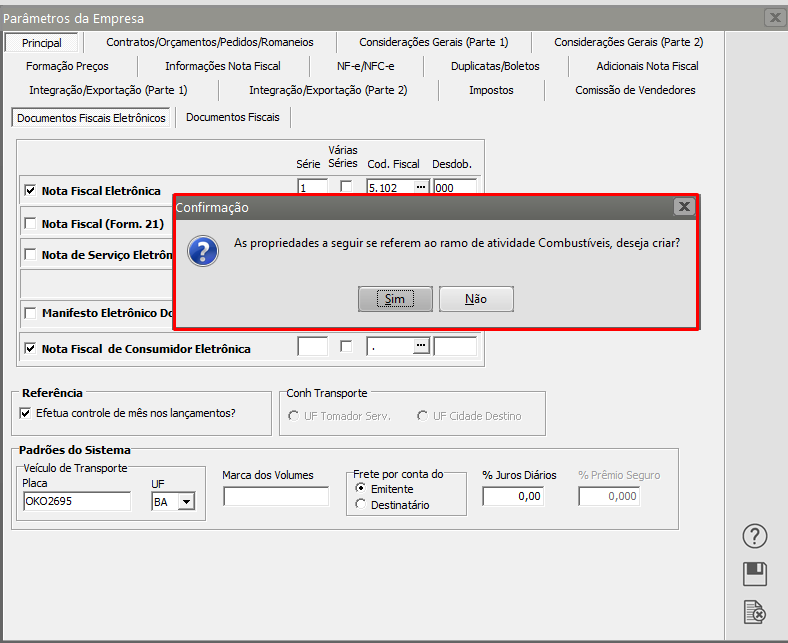Select Documentos Fiscais Eletrônicos subtab
The image size is (788, 643).
point(91,118)
